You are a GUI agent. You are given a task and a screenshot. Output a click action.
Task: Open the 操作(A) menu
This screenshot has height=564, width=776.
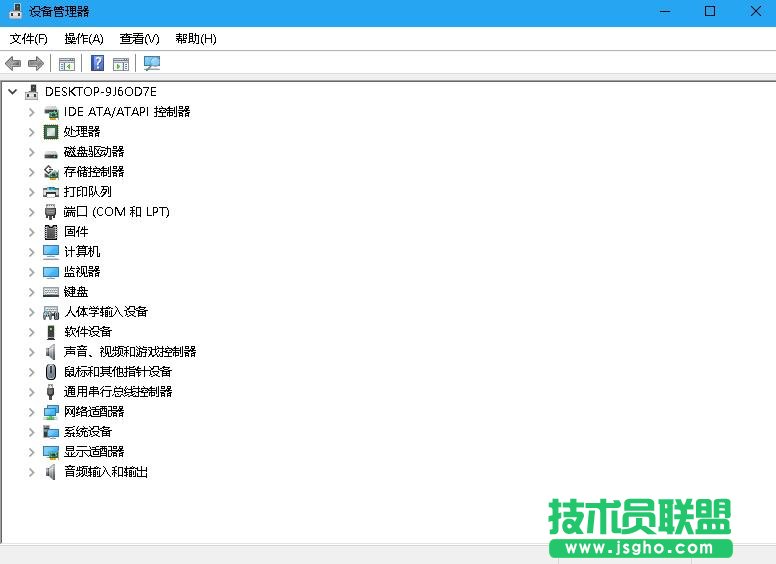tap(84, 39)
